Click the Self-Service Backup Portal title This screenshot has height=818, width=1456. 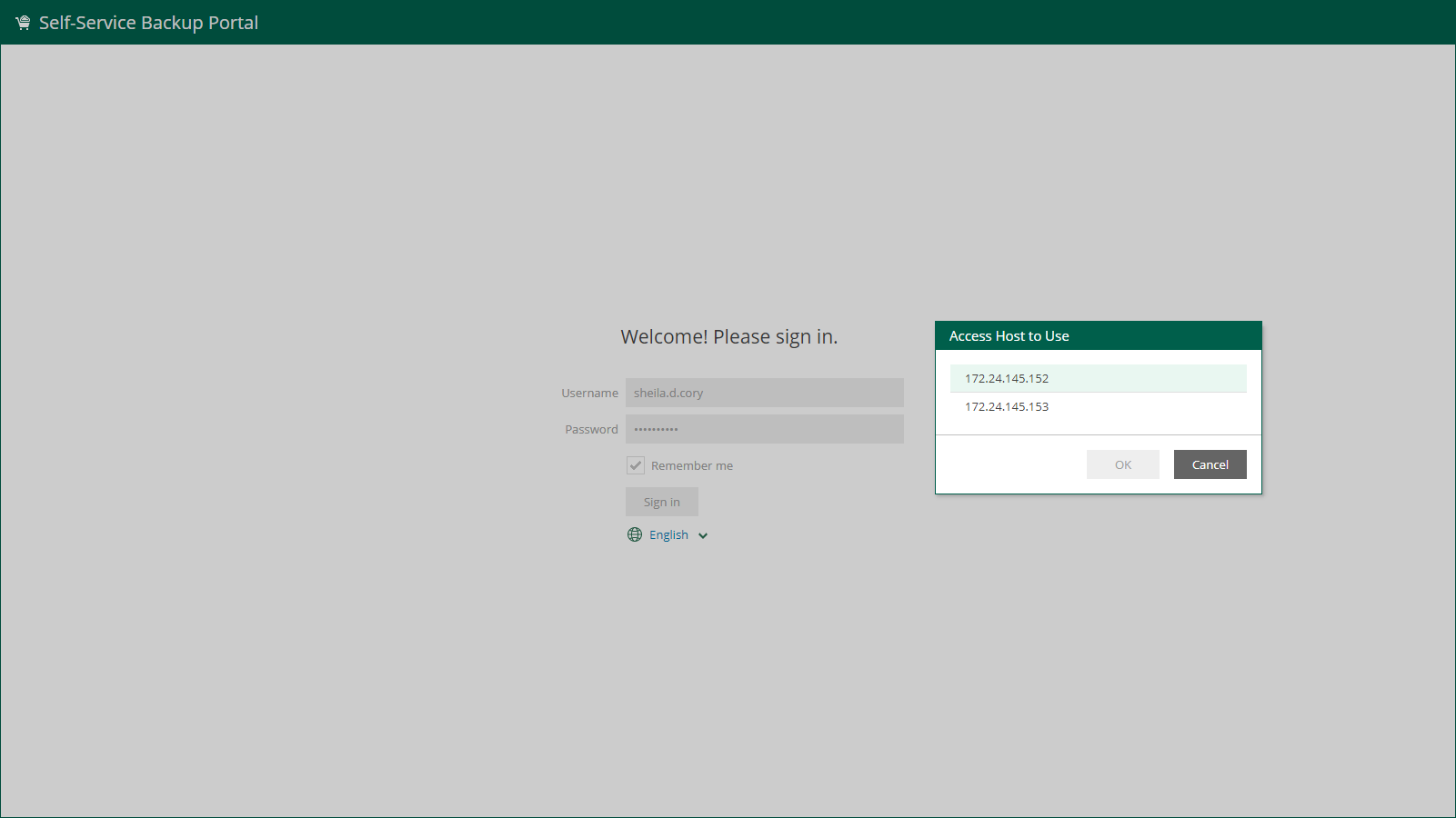[148, 23]
